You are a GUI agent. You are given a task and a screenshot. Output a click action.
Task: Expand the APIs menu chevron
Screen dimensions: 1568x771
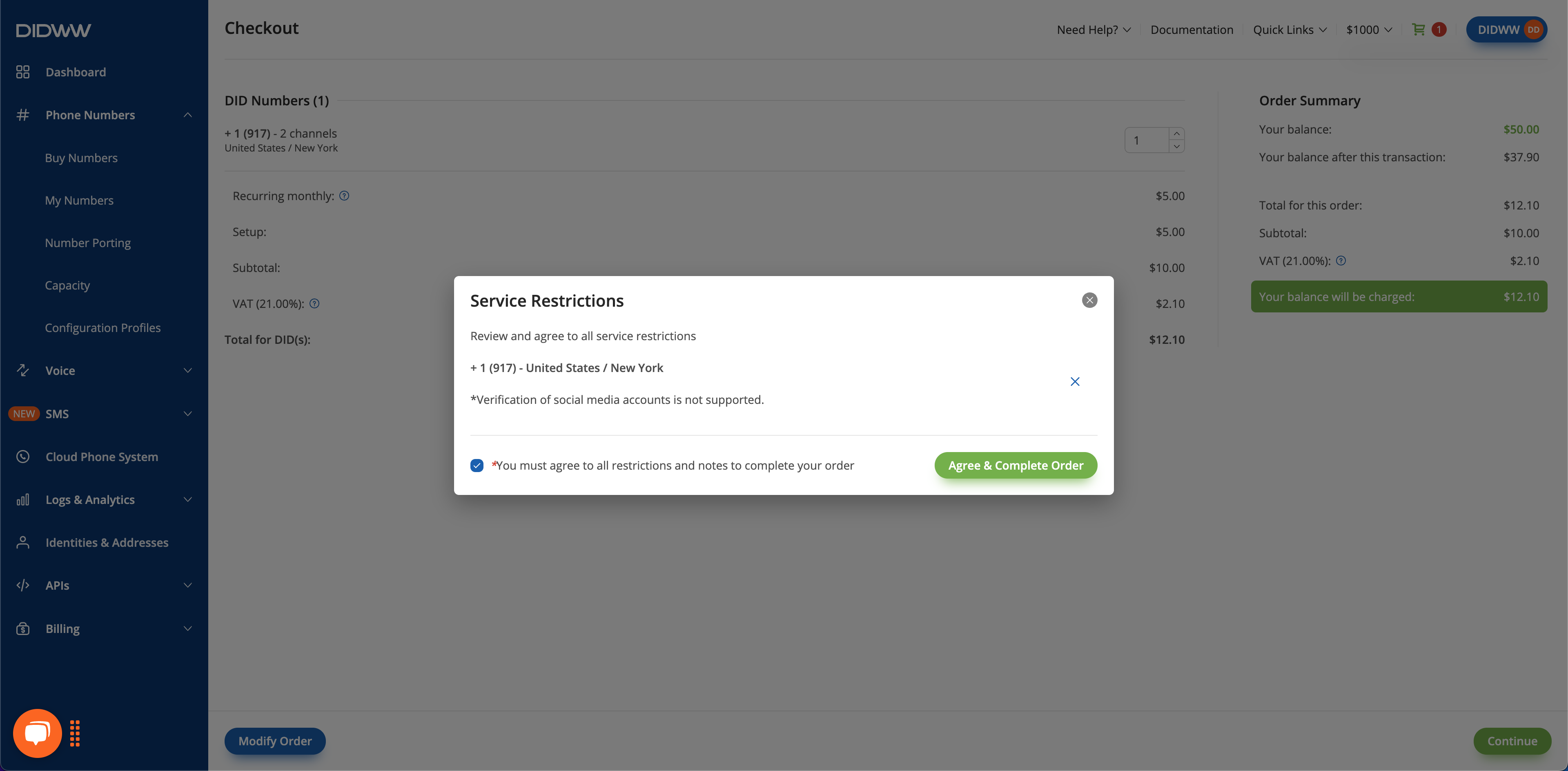pyautogui.click(x=187, y=586)
